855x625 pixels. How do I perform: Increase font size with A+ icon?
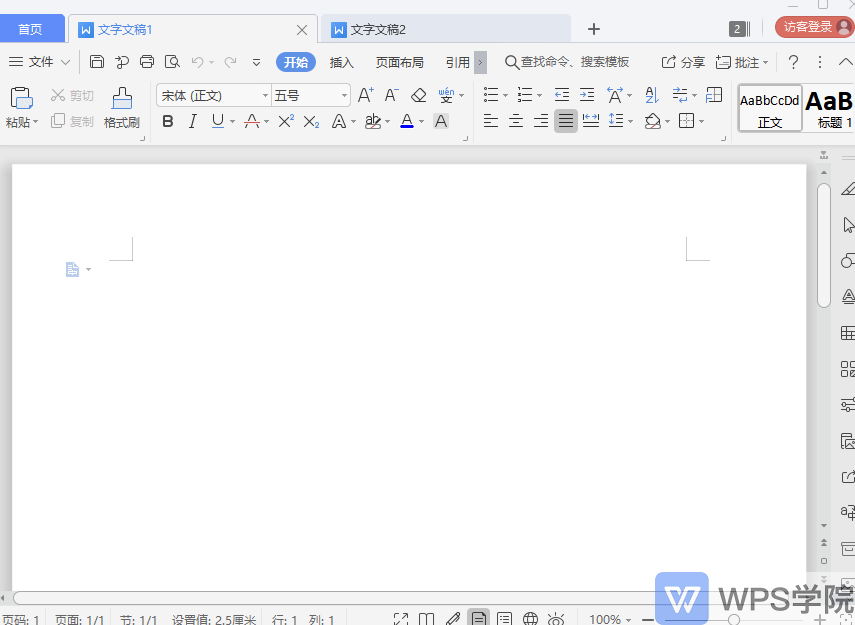[x=366, y=95]
